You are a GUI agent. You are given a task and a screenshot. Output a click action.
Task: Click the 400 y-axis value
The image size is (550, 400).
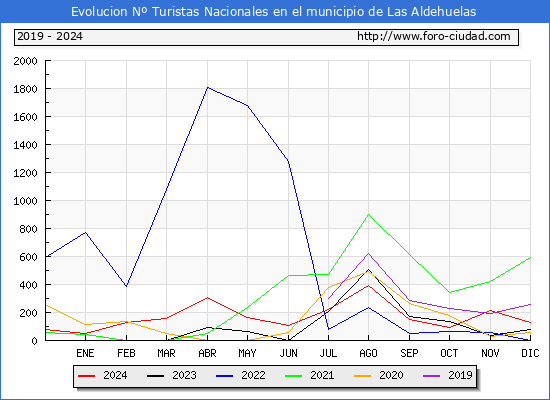[x=28, y=285]
